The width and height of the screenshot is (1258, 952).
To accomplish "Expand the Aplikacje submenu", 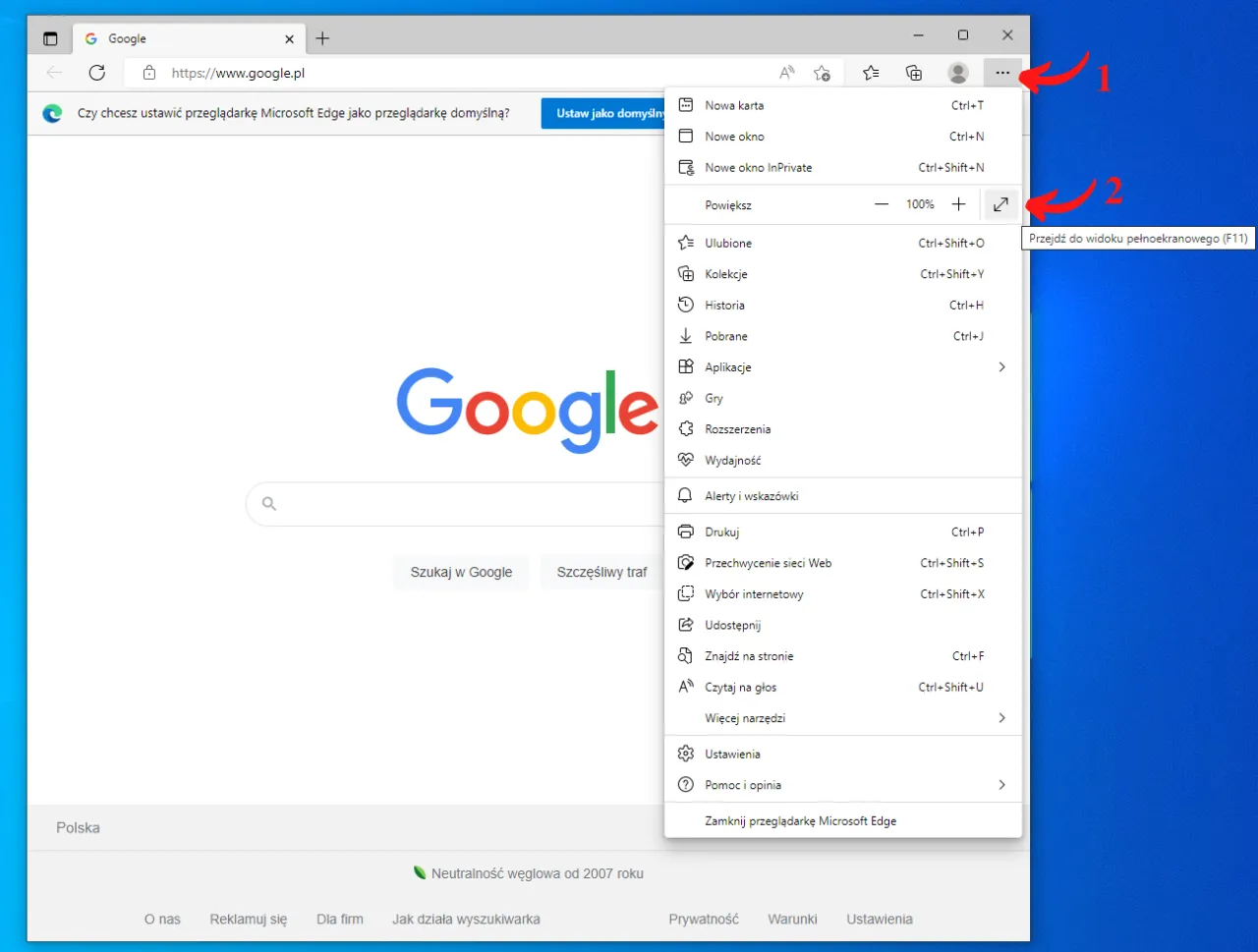I will (1001, 367).
